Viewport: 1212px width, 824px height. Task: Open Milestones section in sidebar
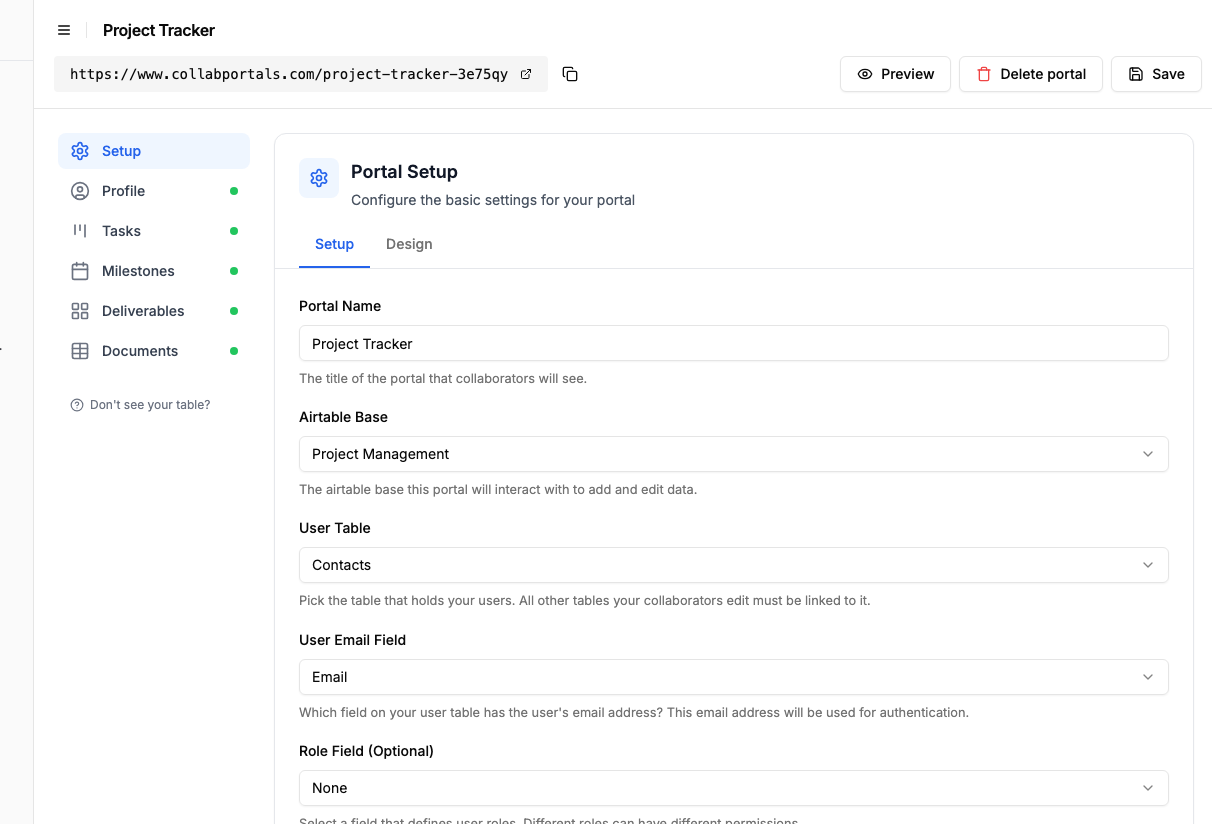pyautogui.click(x=154, y=271)
